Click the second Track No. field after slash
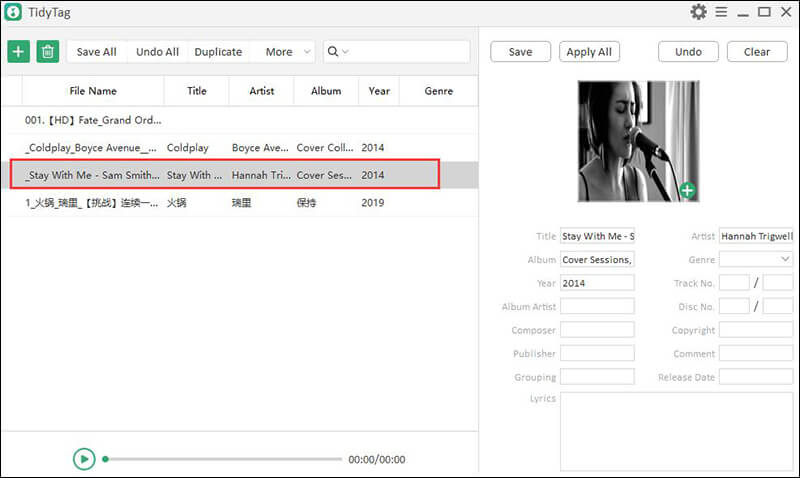 coord(778,283)
